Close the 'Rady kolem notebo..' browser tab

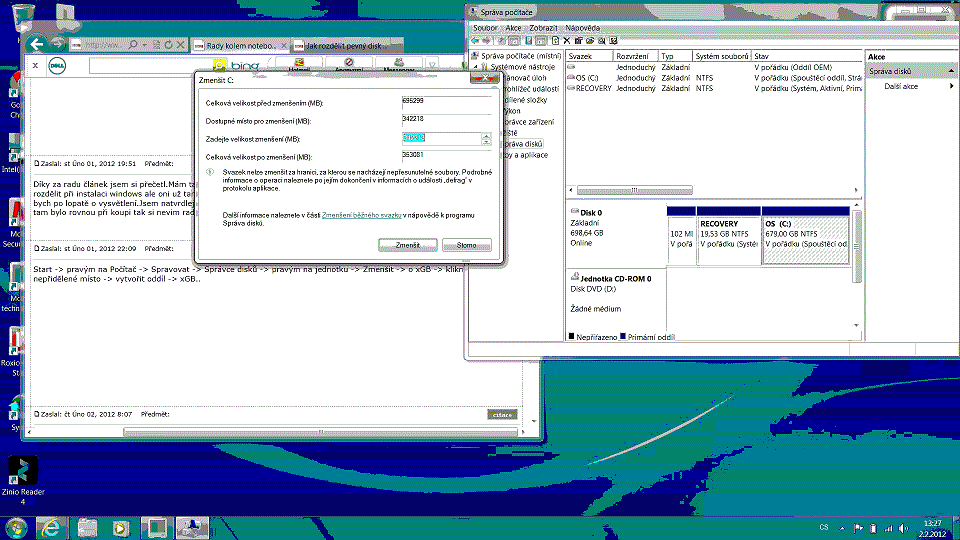[x=284, y=46]
